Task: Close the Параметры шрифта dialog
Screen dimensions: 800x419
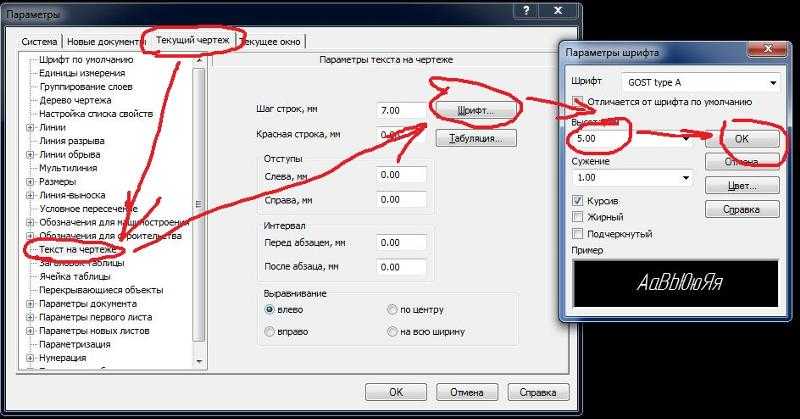Action: (768, 49)
